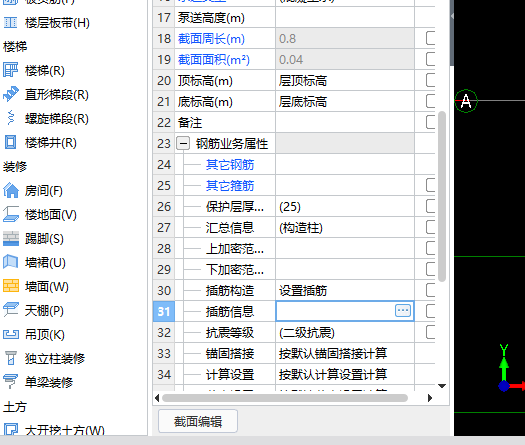Image resolution: width=525 pixels, height=445 pixels.
Task: Choose the 直形梯段(R) icon
Action: [10, 94]
